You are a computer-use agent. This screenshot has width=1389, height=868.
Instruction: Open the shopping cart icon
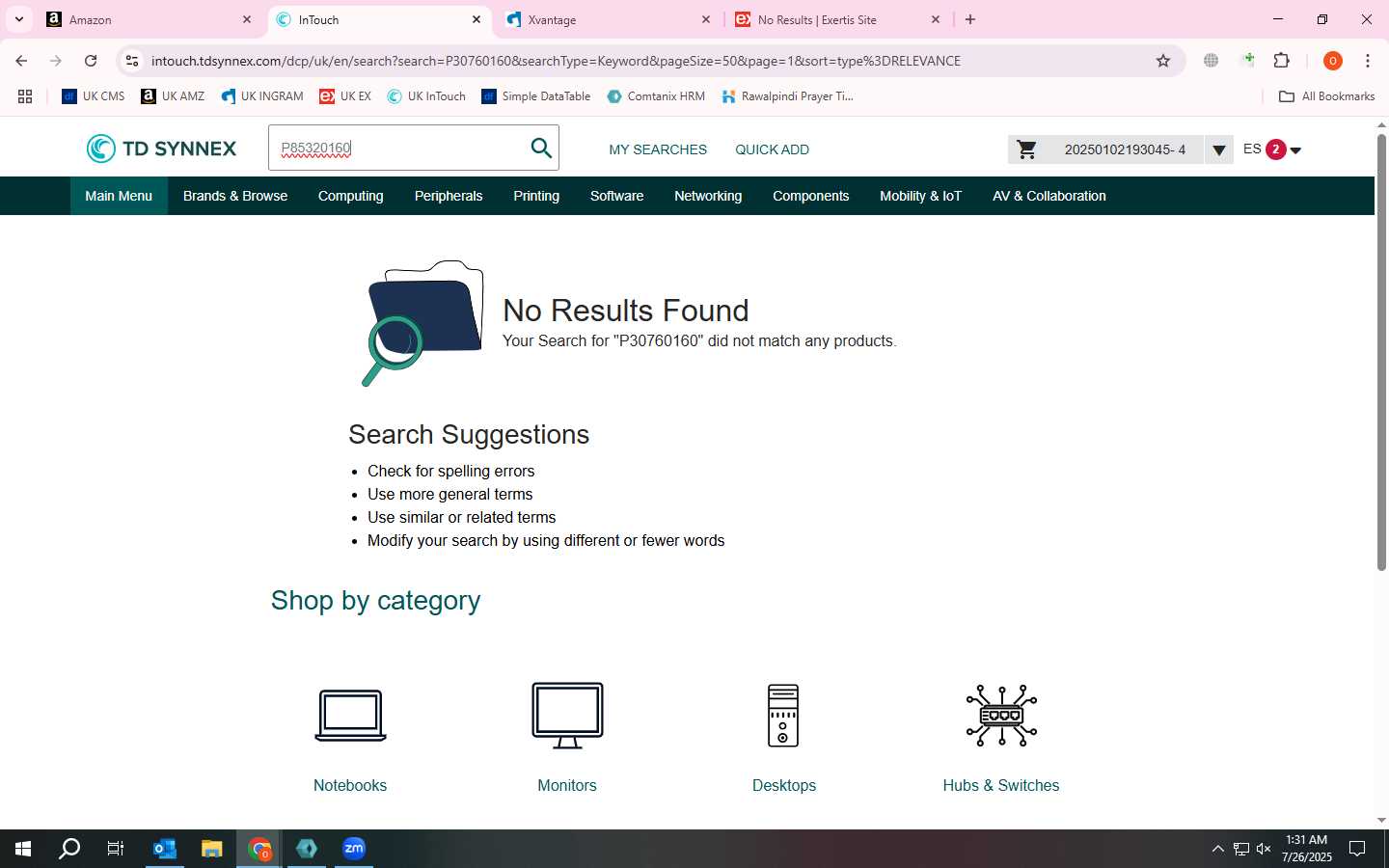pyautogui.click(x=1027, y=149)
